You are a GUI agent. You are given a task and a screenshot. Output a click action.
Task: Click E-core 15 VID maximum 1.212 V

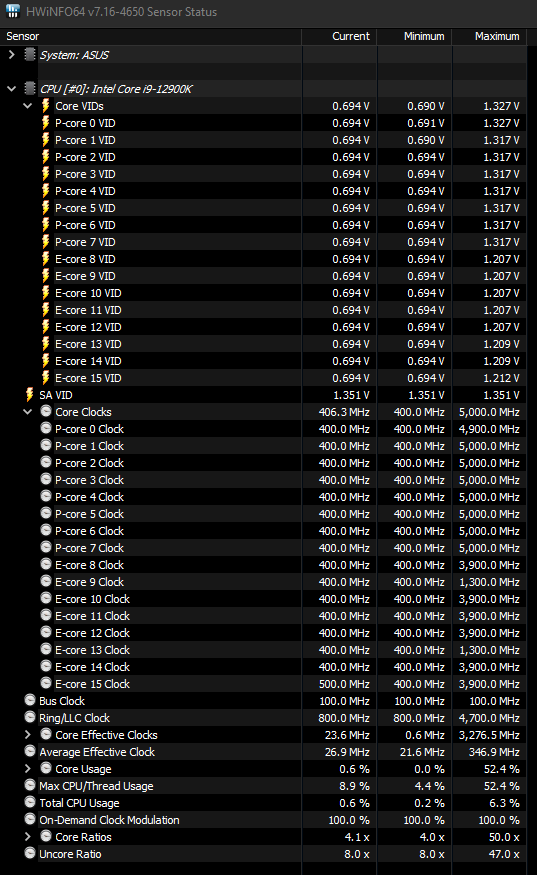(501, 378)
